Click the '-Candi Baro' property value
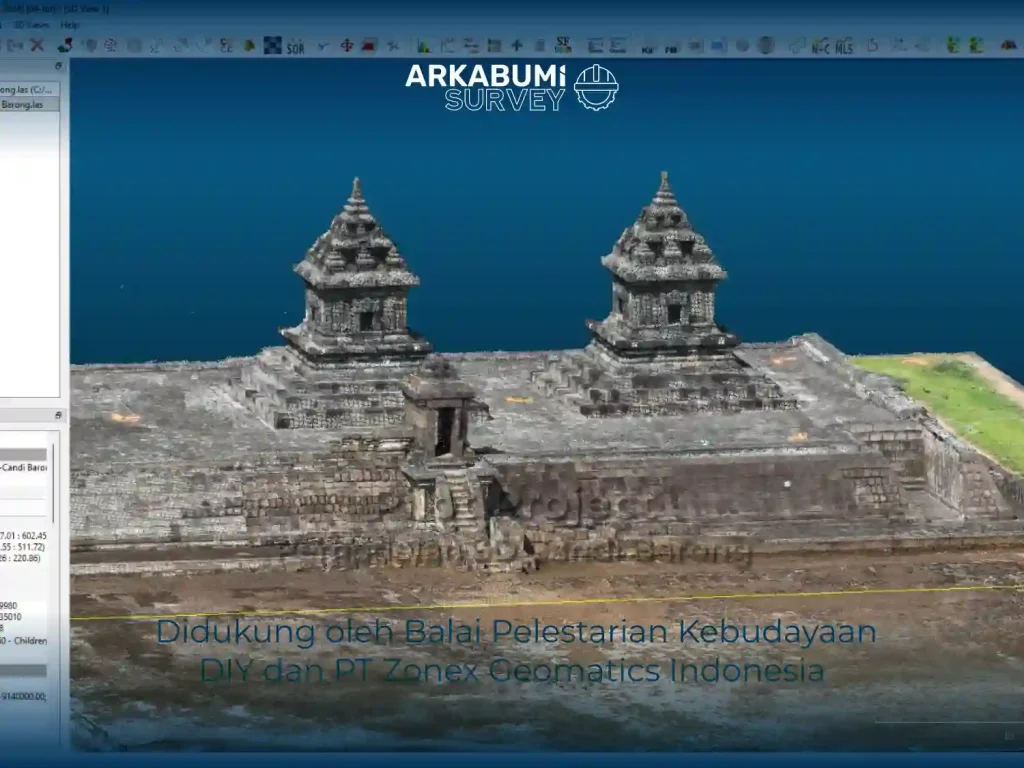Image resolution: width=1024 pixels, height=768 pixels. click(24, 468)
